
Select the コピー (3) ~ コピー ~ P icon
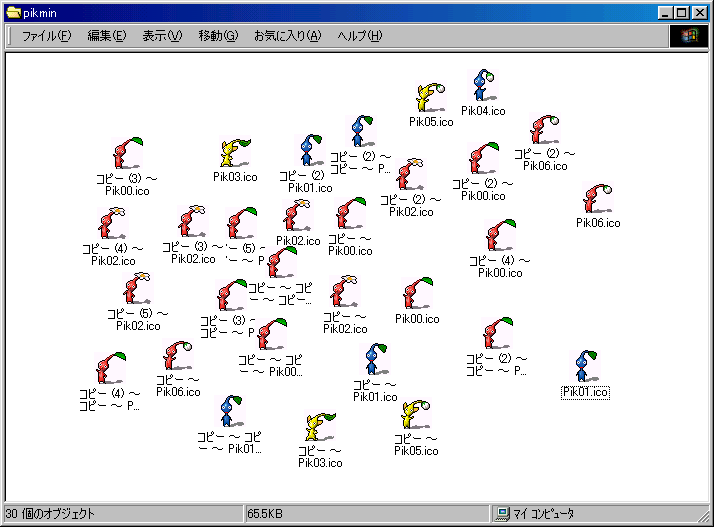click(x=231, y=295)
